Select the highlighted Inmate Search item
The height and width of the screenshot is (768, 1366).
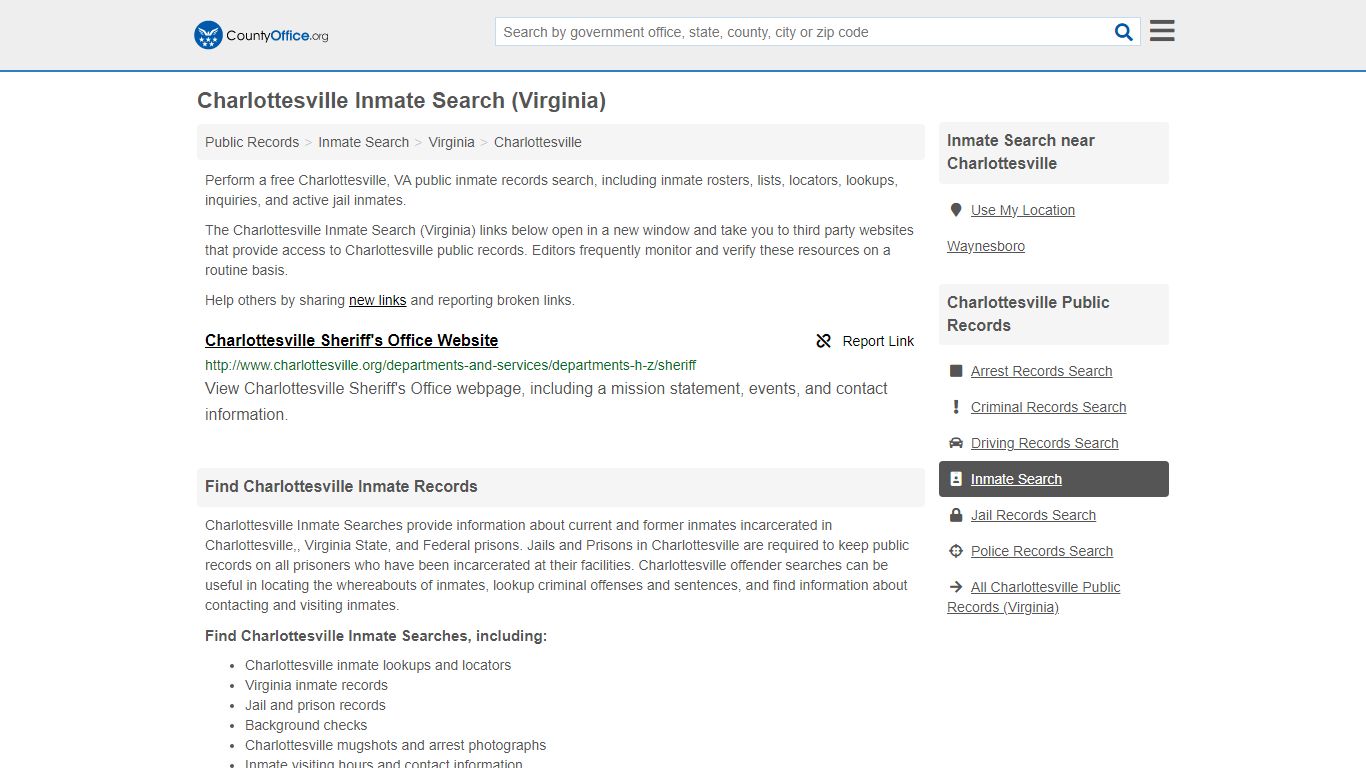1054,479
